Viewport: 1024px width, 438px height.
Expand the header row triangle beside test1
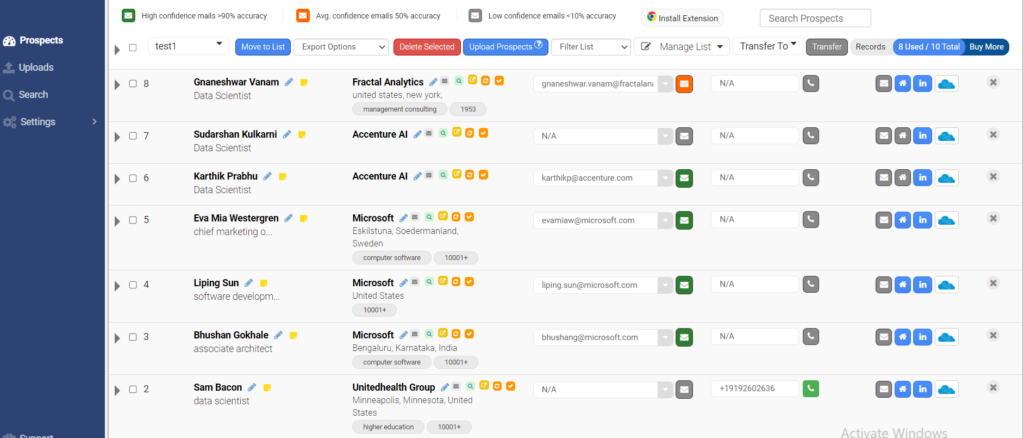coord(118,50)
